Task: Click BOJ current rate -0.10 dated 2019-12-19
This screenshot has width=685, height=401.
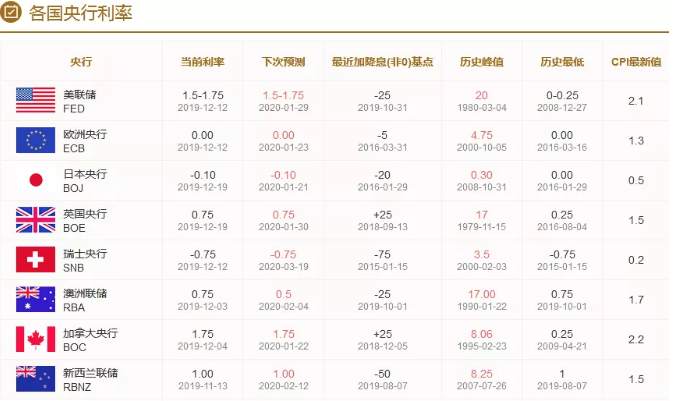Action: pos(202,180)
